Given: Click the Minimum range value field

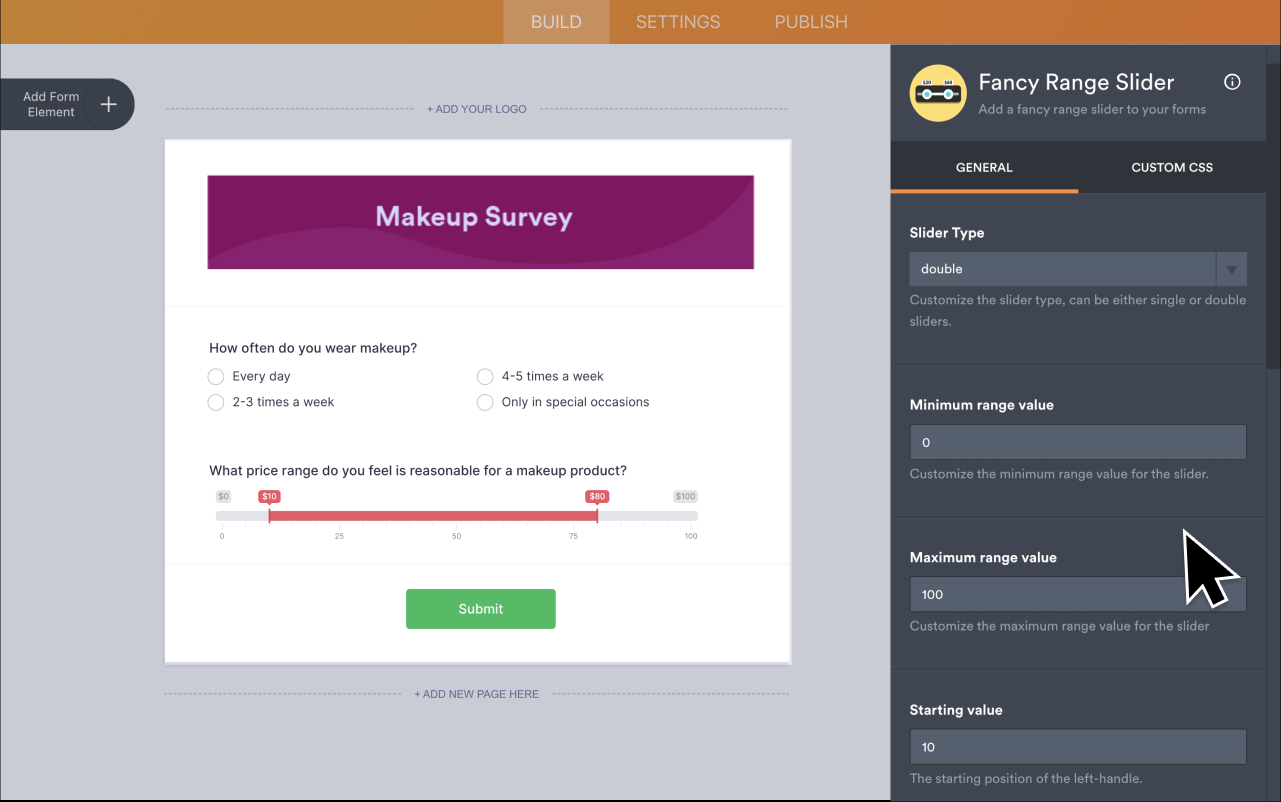Looking at the screenshot, I should tap(1077, 442).
